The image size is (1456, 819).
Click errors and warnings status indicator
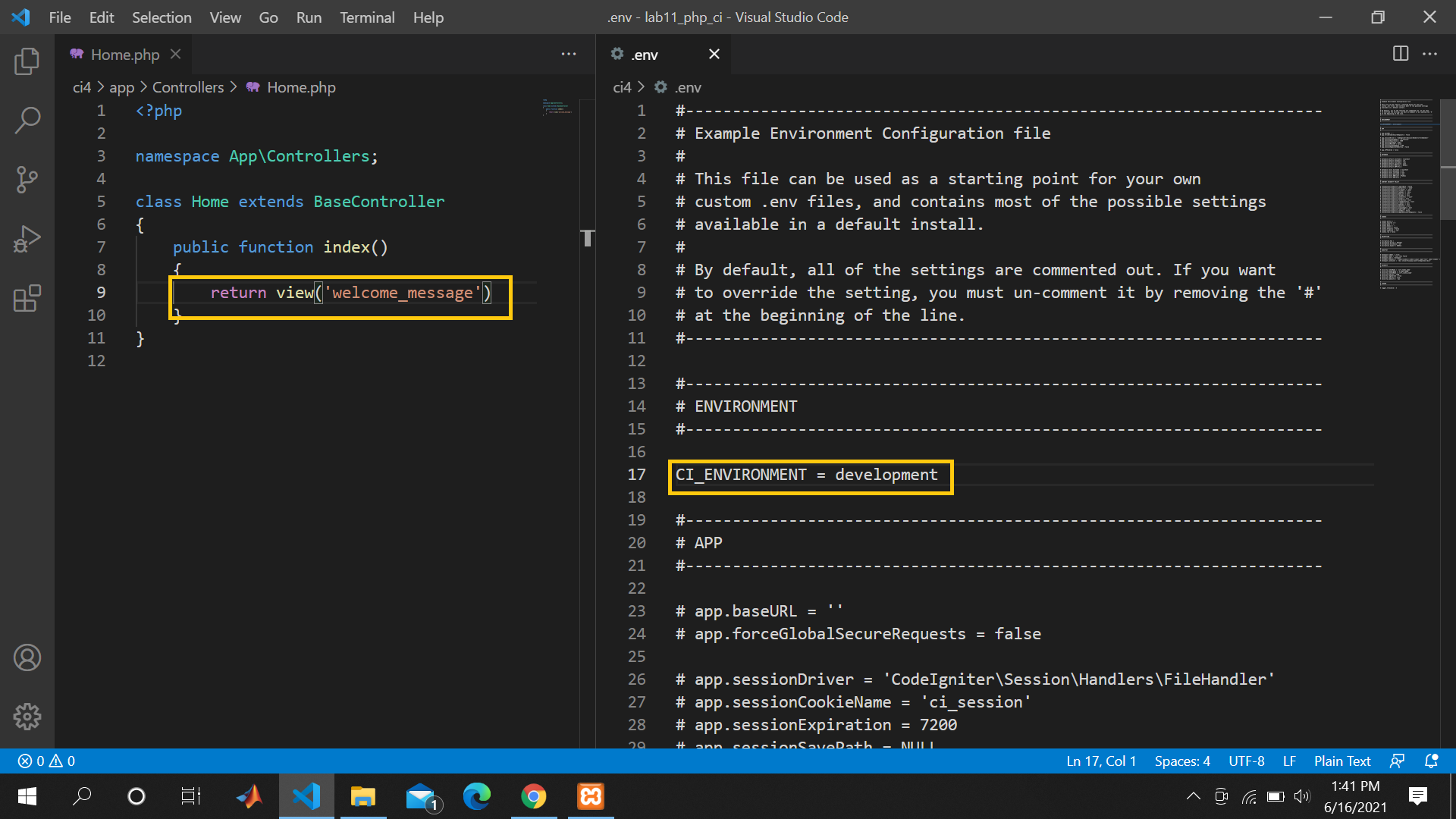click(x=46, y=761)
